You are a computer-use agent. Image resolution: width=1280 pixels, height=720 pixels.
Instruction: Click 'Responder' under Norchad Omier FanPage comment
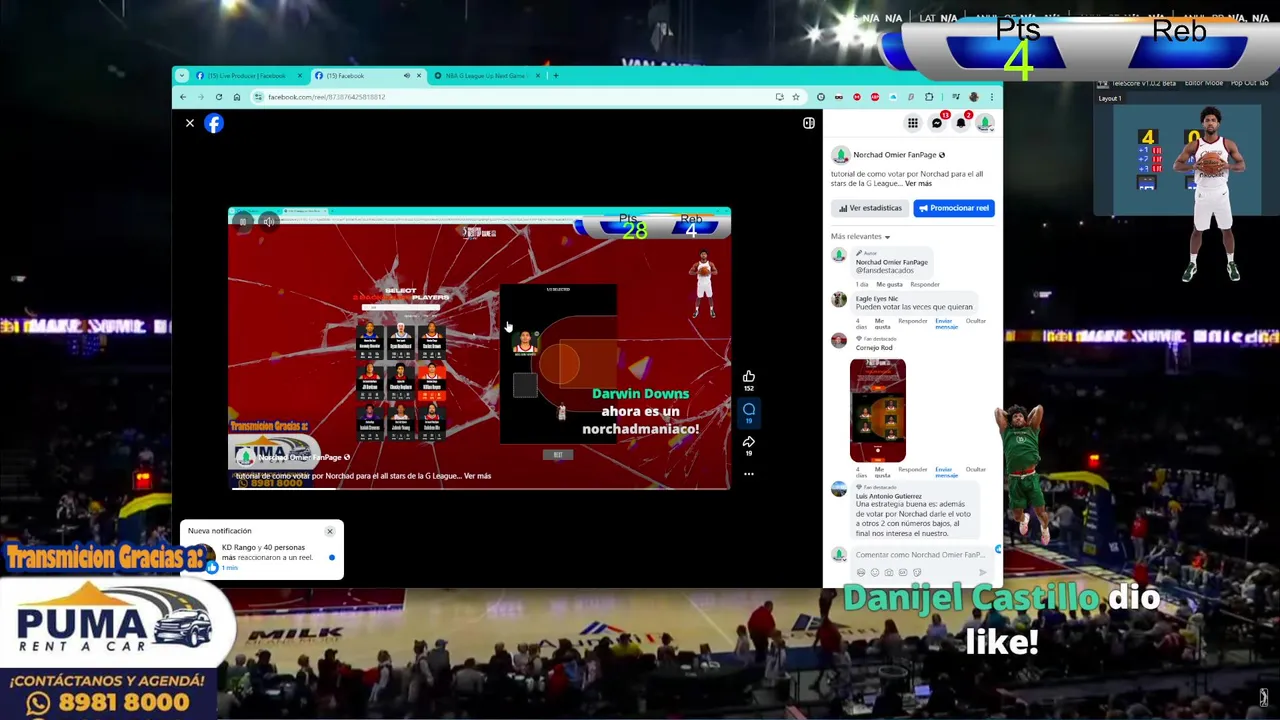tap(925, 284)
